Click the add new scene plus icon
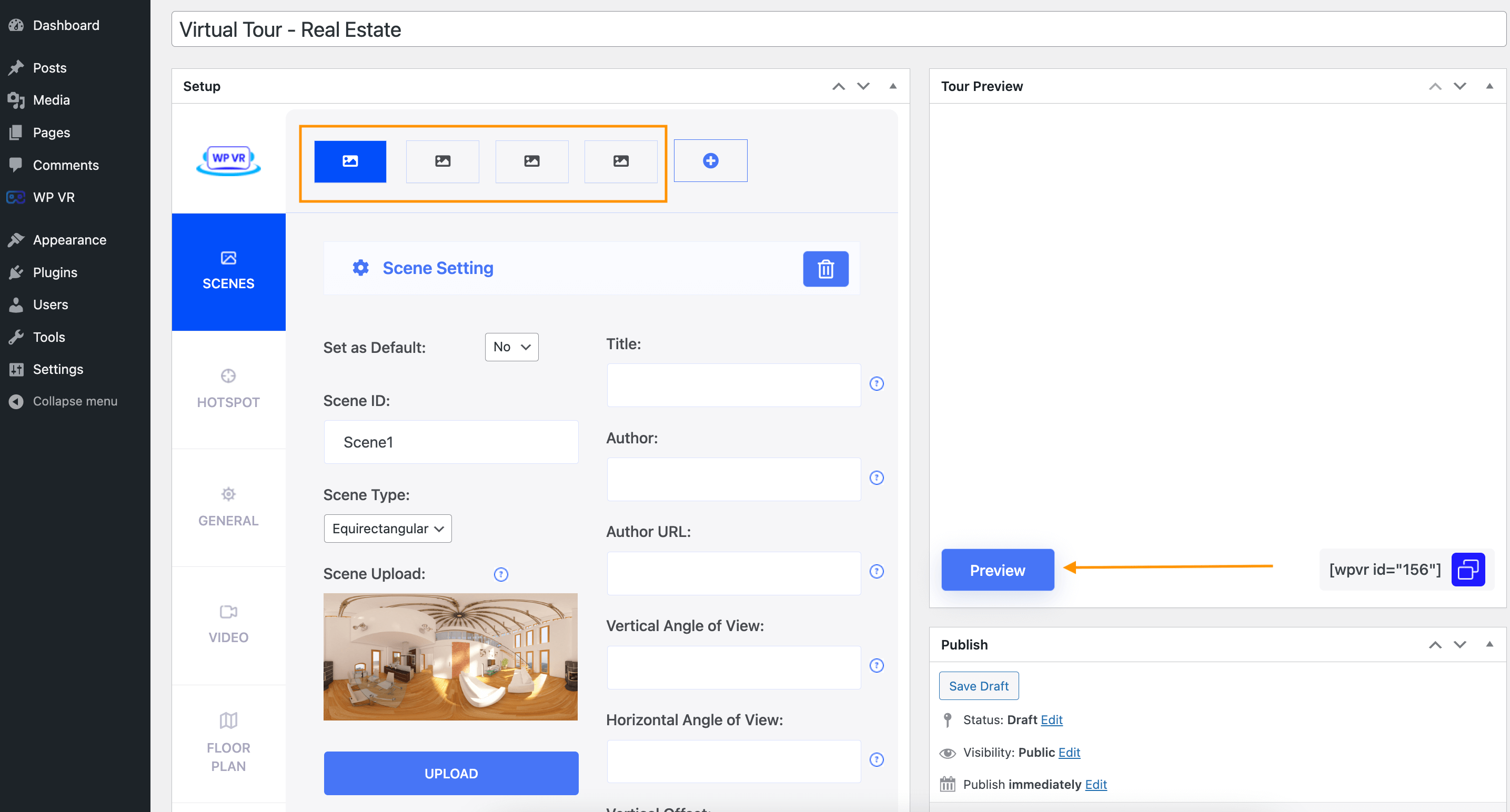 (711, 160)
